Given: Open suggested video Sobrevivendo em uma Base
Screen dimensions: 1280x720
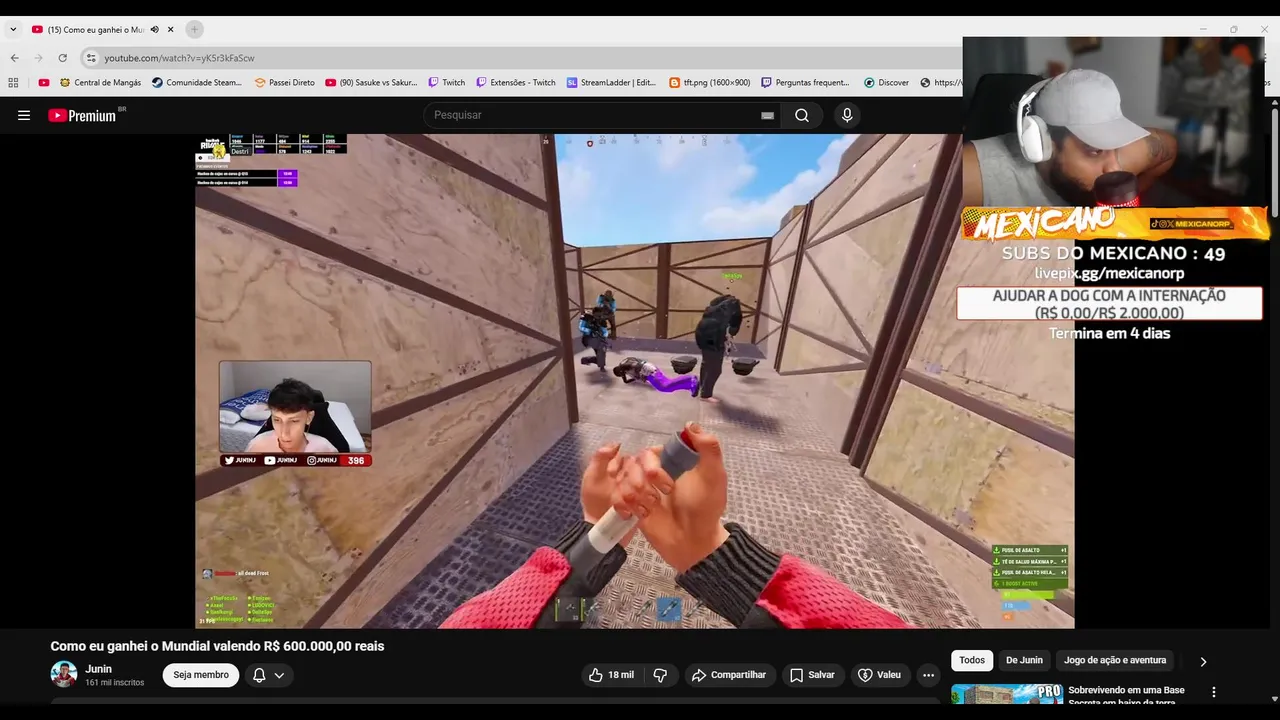Looking at the screenshot, I should (1126, 695).
